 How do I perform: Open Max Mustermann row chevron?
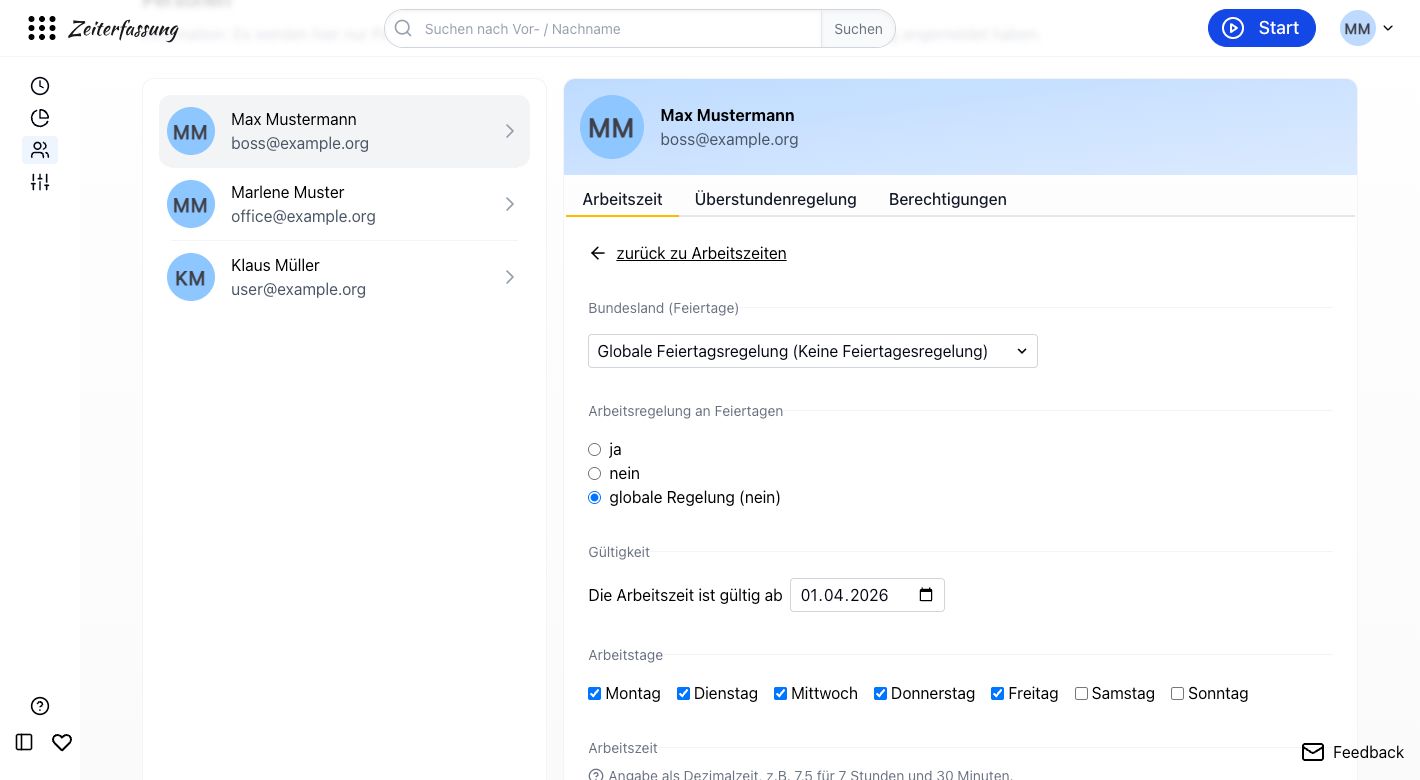click(510, 131)
